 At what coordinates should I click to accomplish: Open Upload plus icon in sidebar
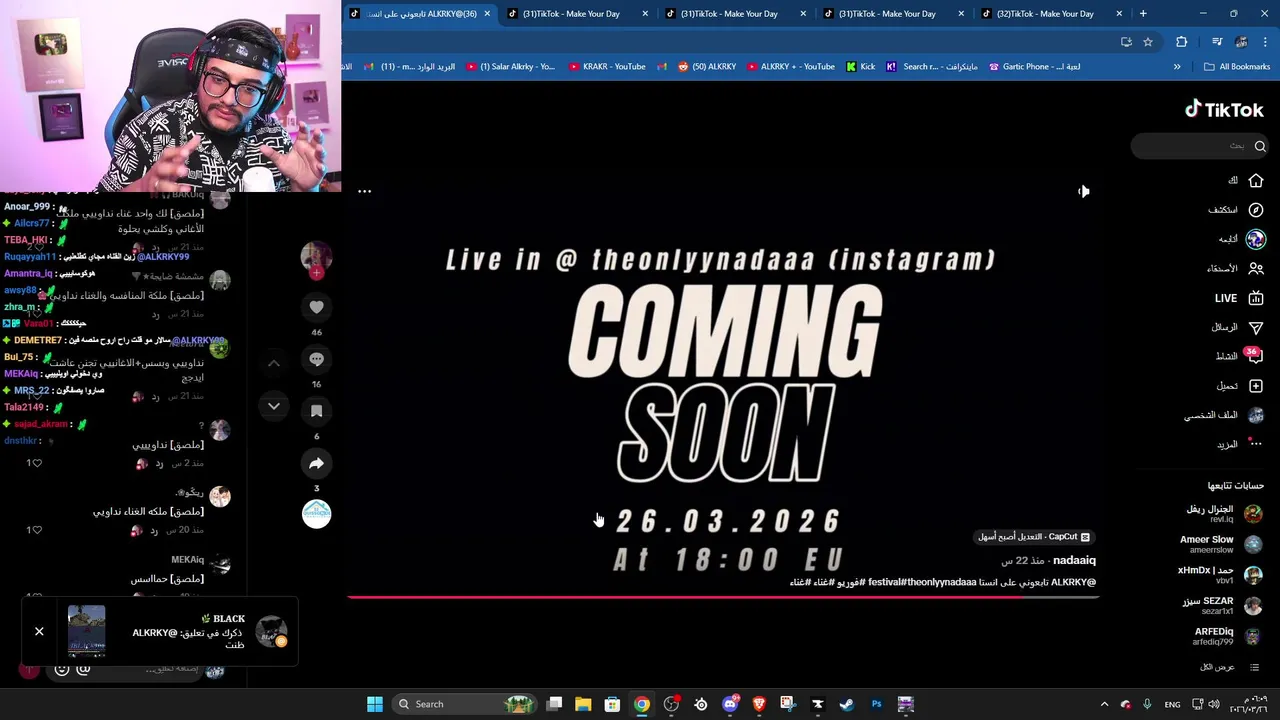click(1256, 386)
